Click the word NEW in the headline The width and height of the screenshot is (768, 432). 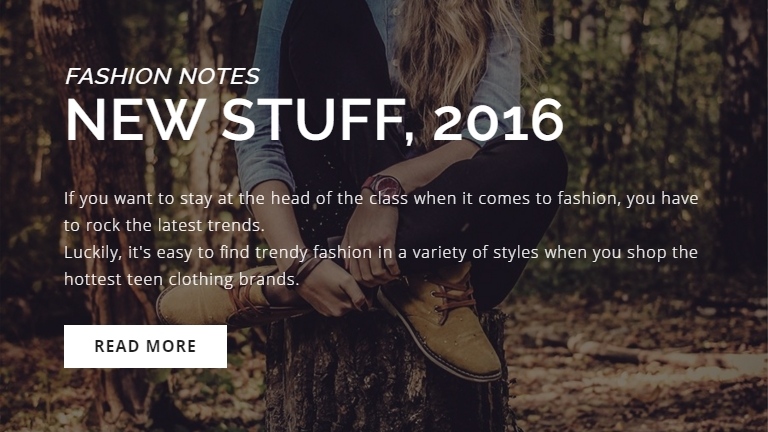click(135, 120)
